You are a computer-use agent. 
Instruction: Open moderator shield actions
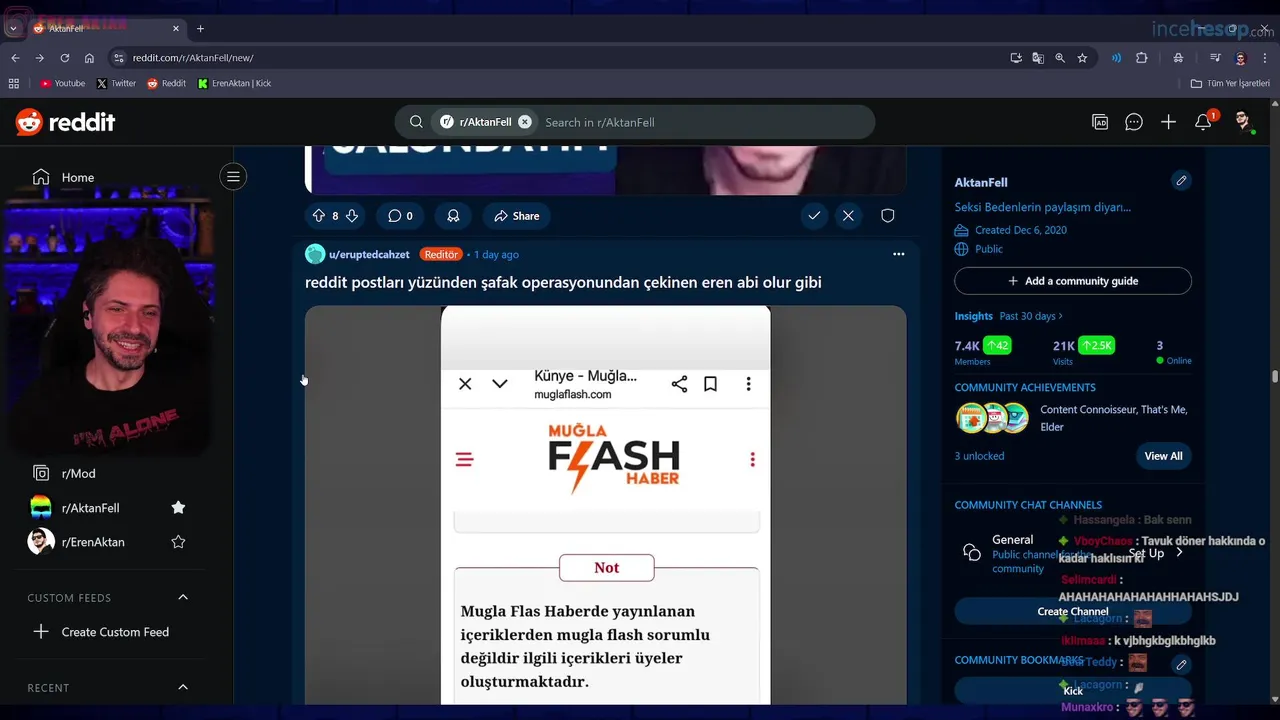(887, 216)
